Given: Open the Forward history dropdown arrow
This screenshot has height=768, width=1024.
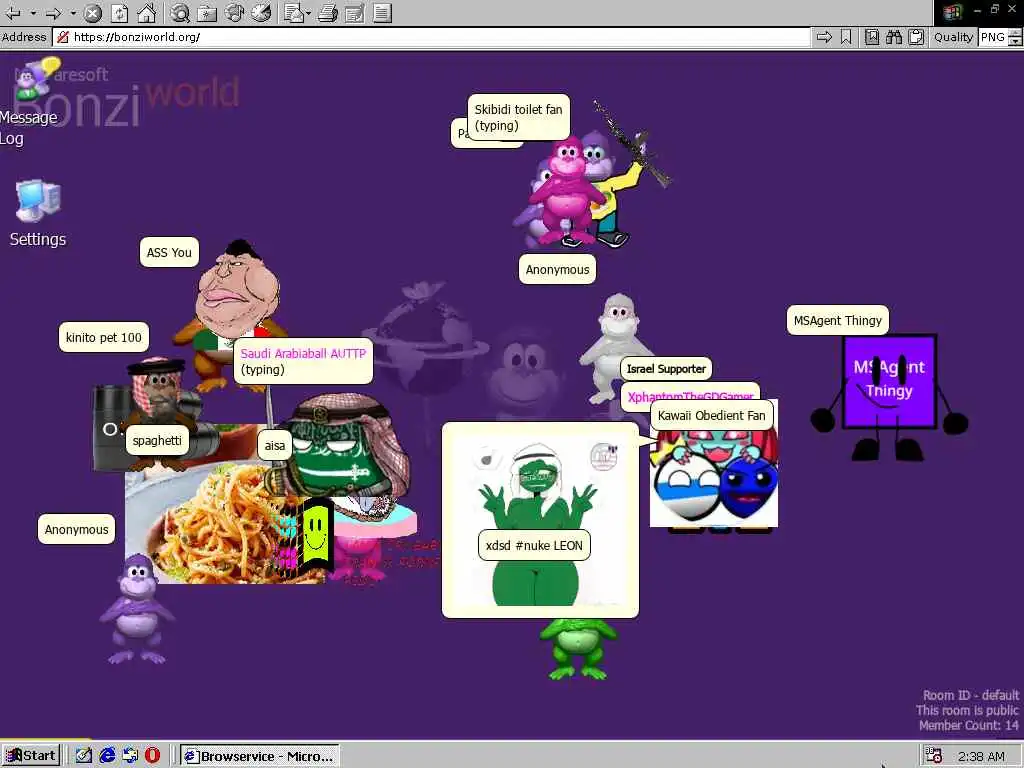Looking at the screenshot, I should tap(73, 12).
